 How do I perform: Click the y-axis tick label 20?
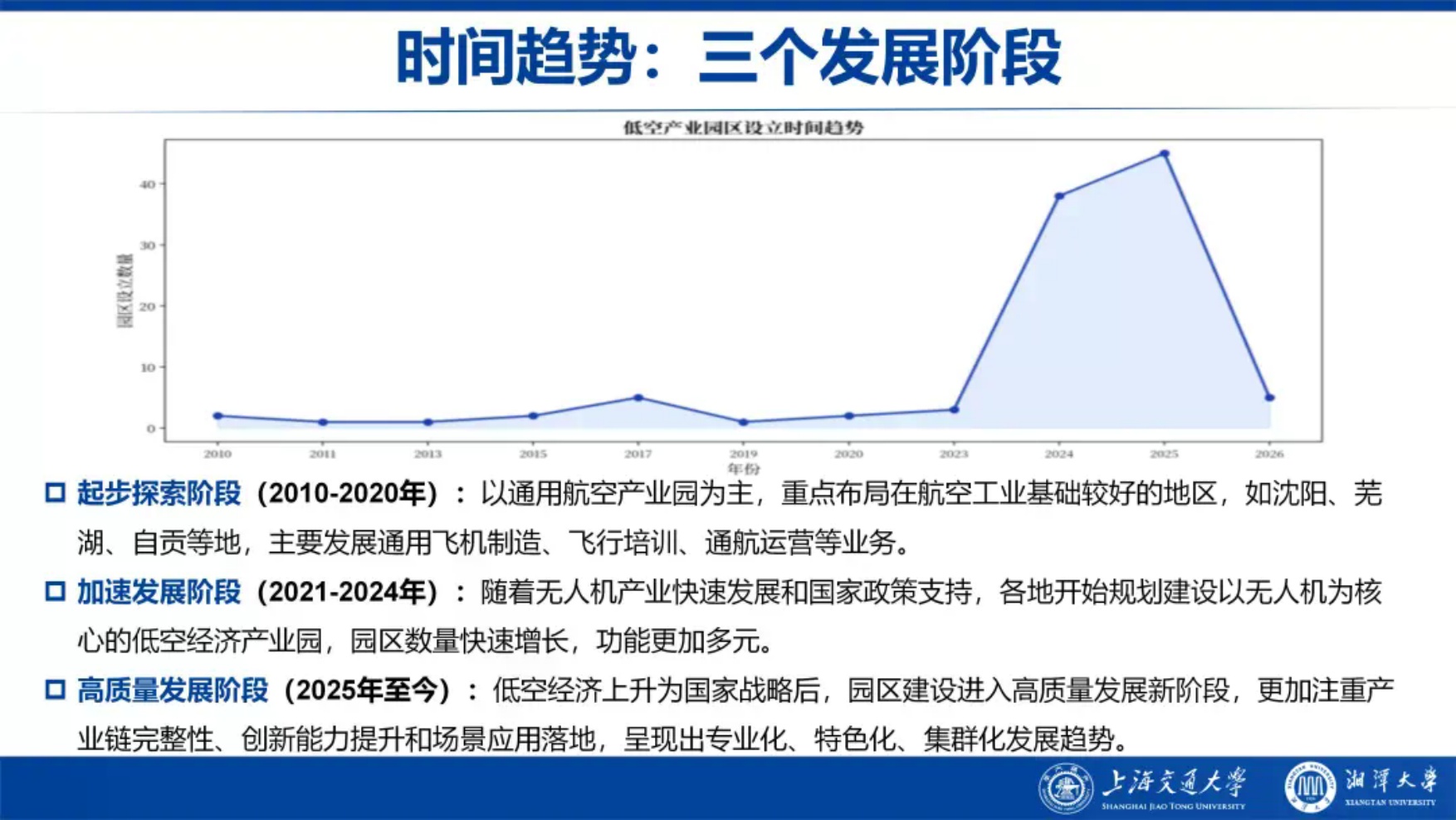148,306
